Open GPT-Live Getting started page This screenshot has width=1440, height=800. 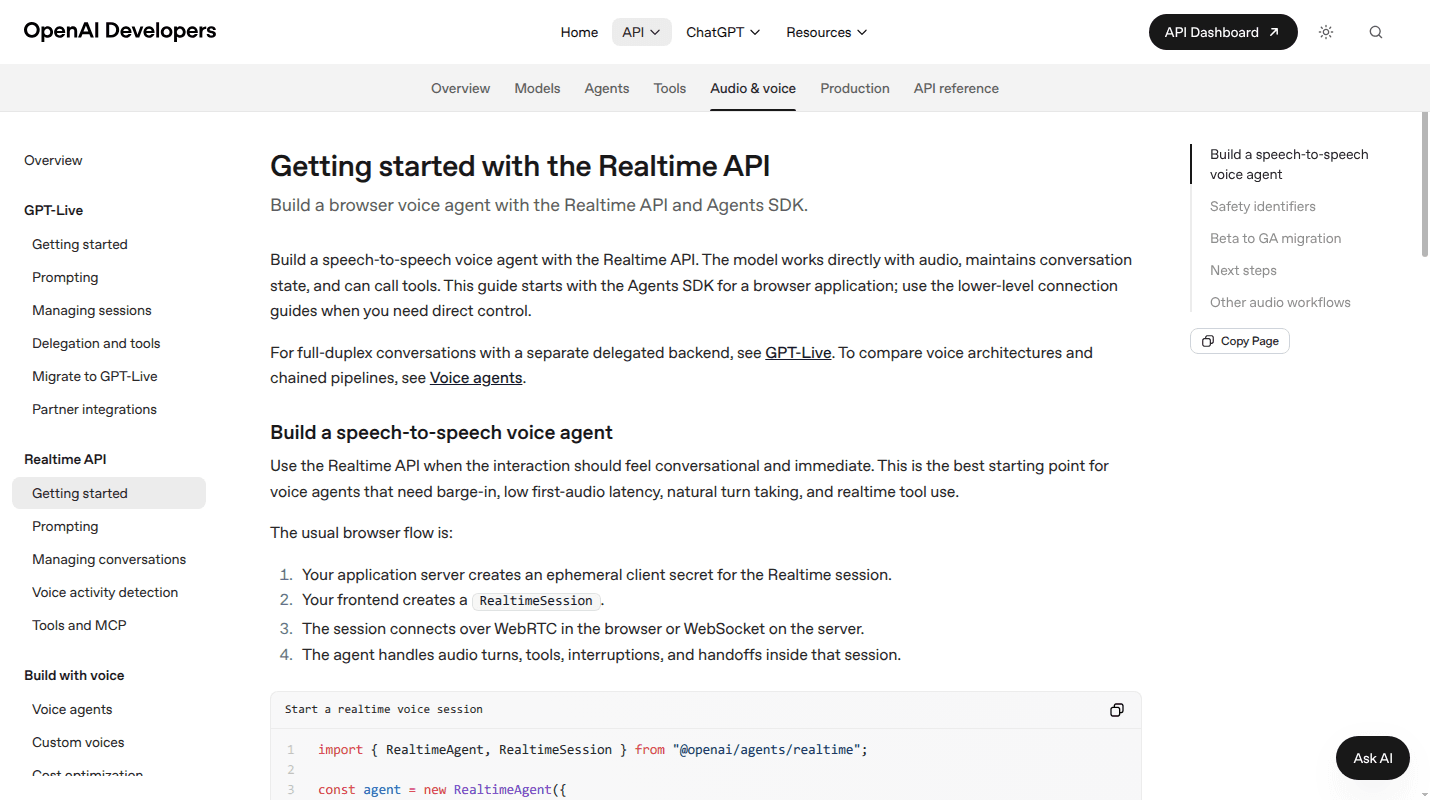tap(80, 244)
